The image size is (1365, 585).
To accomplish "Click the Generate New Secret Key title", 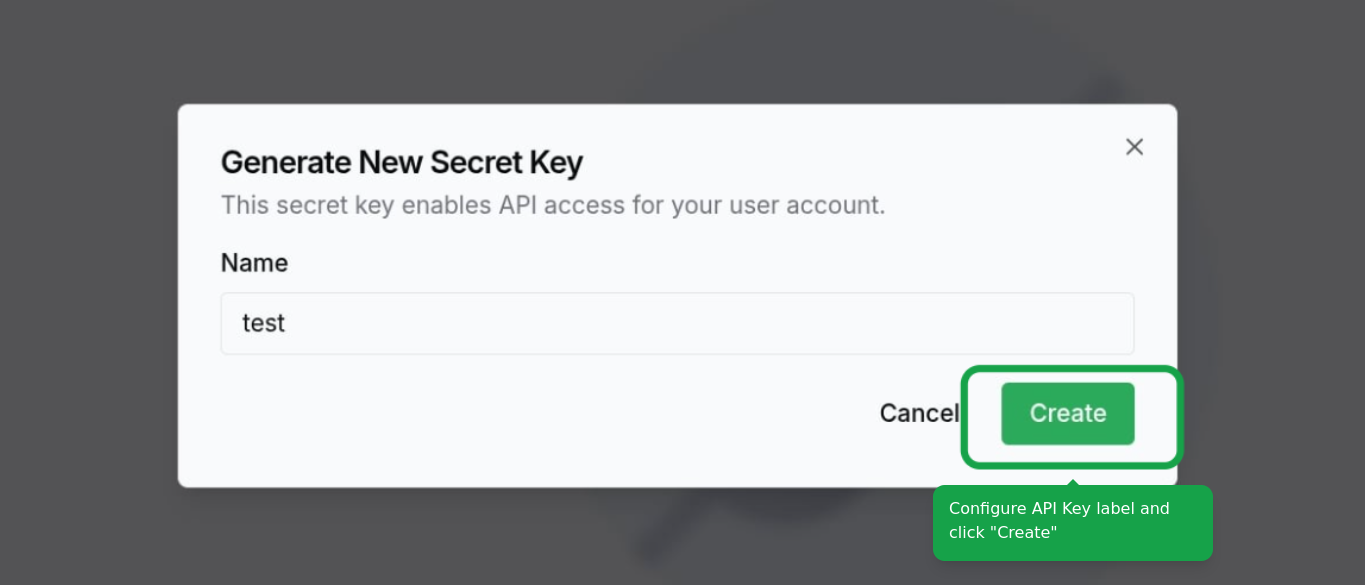I will [x=401, y=162].
